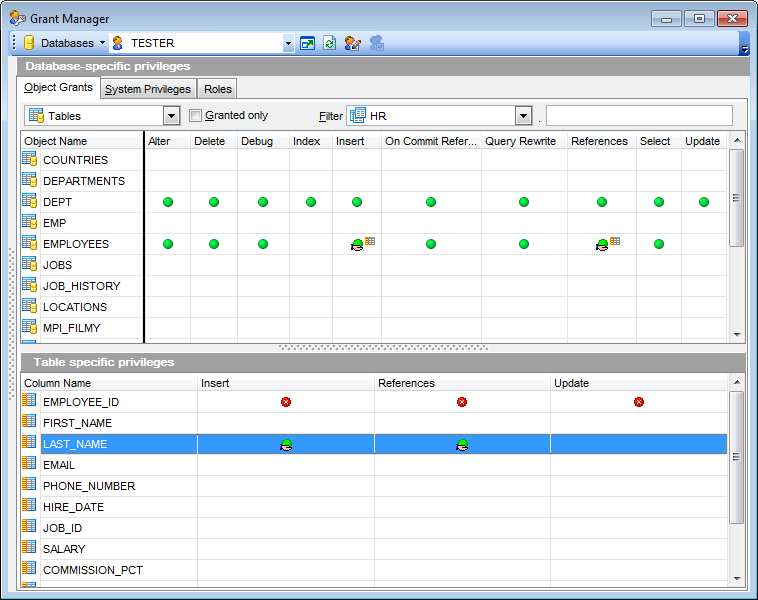This screenshot has width=758, height=600.
Task: Click the edit user privileges toolbar icon
Action: point(353,43)
